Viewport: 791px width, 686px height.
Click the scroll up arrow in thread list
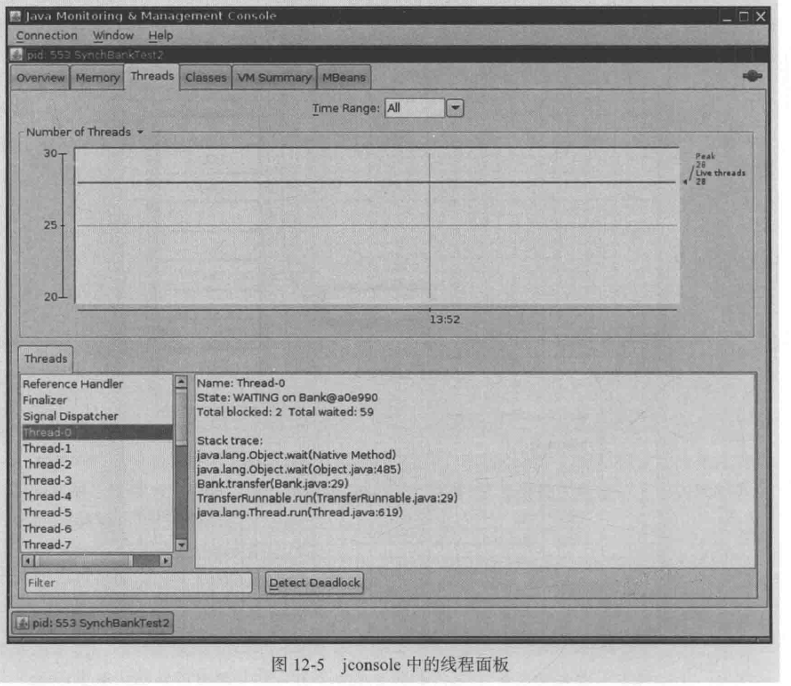click(x=181, y=382)
